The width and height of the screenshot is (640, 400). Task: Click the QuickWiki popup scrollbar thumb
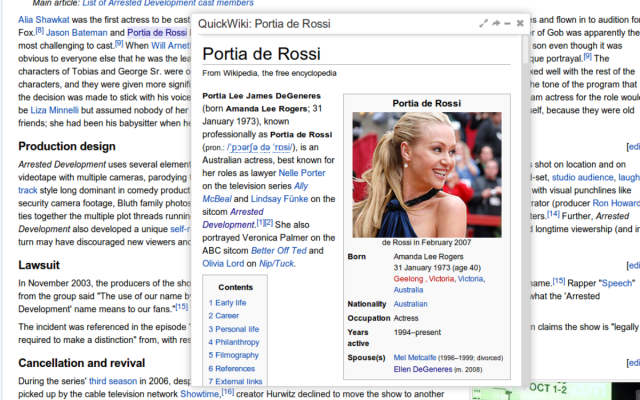[525, 49]
